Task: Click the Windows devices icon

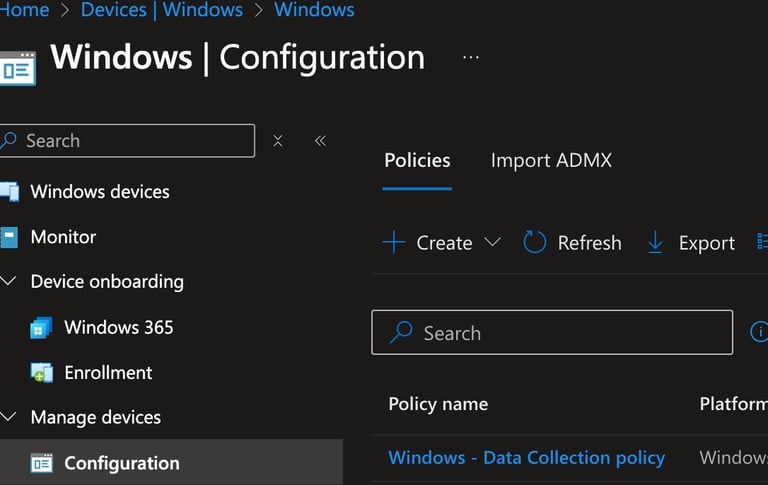Action: (x=10, y=192)
